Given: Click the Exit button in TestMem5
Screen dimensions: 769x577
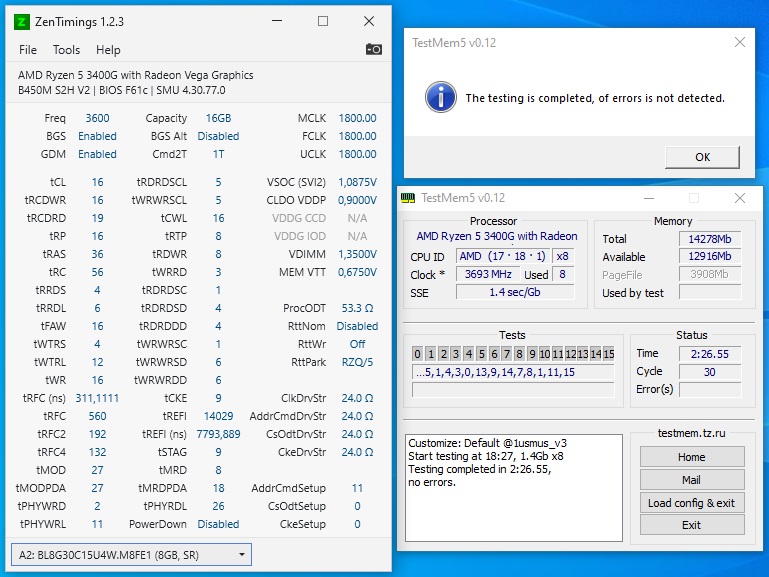Looking at the screenshot, I should click(692, 525).
